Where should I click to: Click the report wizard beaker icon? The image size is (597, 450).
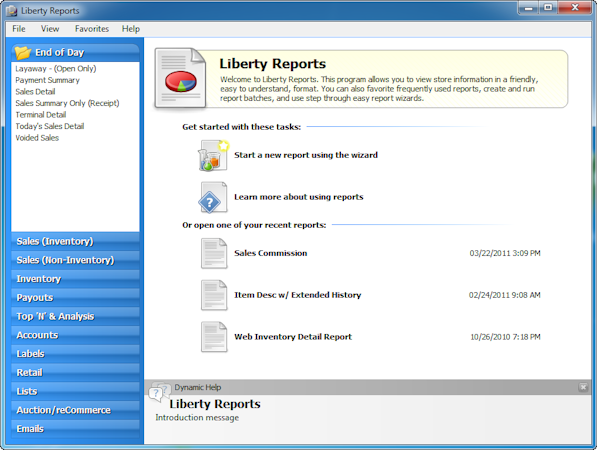coord(213,155)
